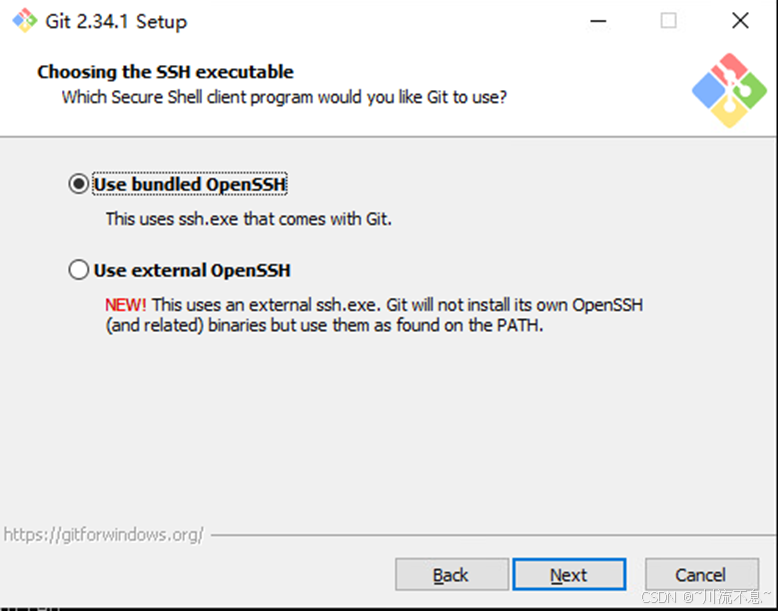The image size is (778, 611).
Task: Proceed with the Next button
Action: click(x=569, y=575)
